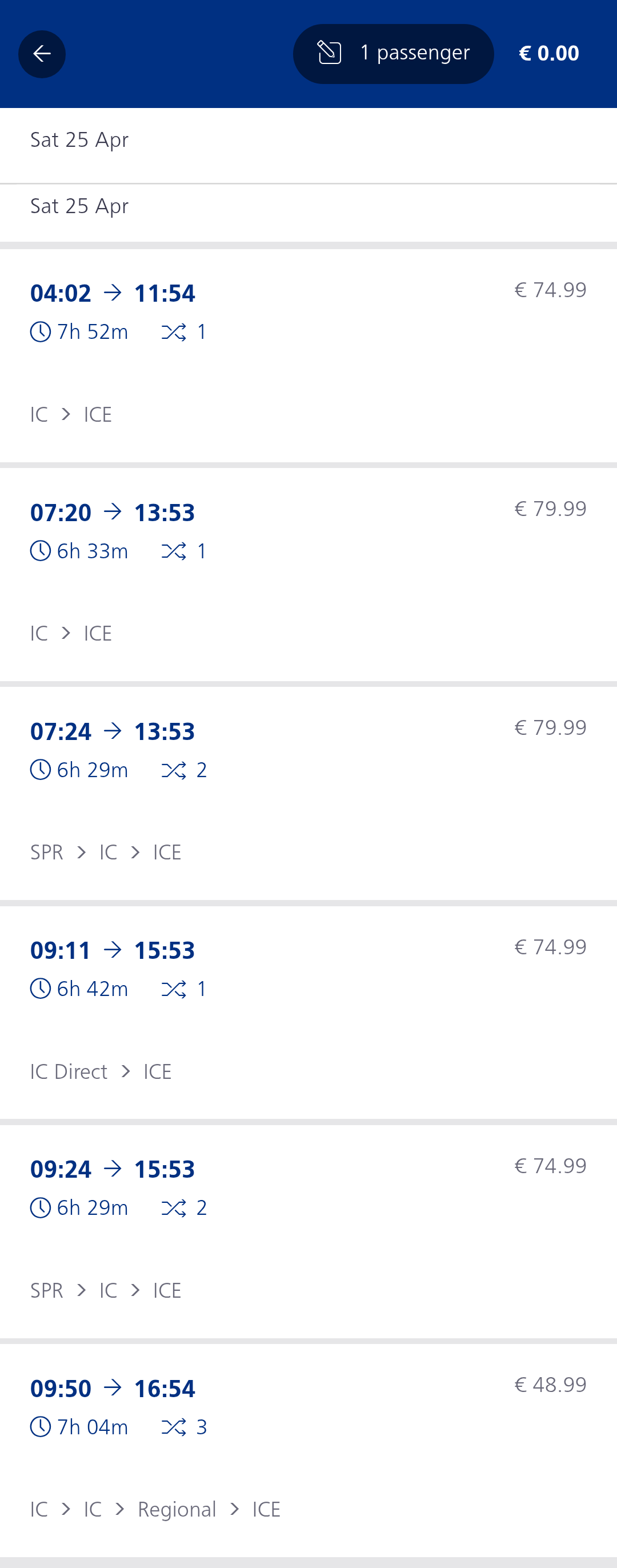
Task: Tap the ticket edit icon beside passenger count
Action: 329,53
